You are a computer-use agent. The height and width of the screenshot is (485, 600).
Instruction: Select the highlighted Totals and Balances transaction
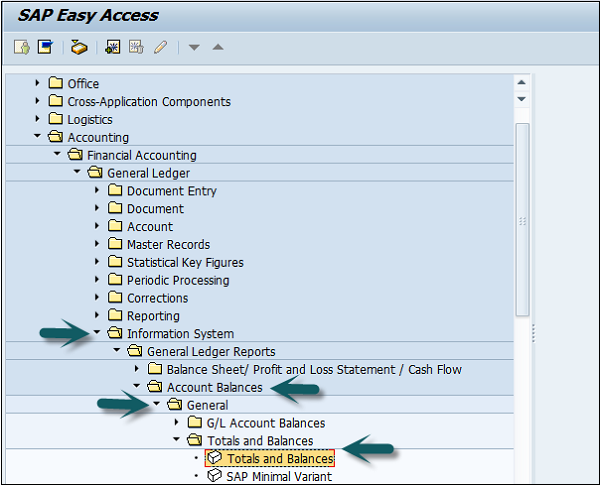[x=279, y=458]
